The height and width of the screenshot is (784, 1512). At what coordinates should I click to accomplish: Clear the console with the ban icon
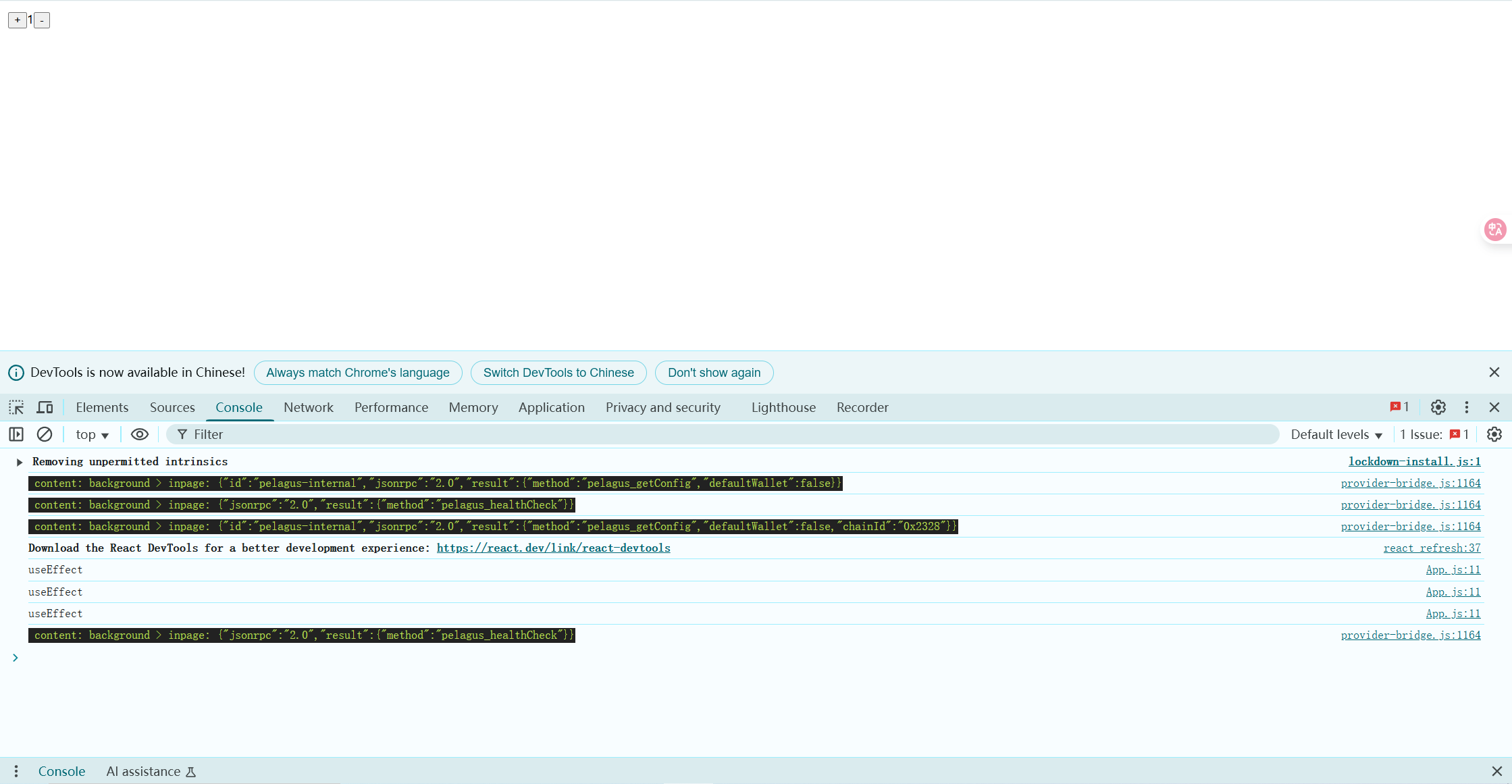[45, 434]
